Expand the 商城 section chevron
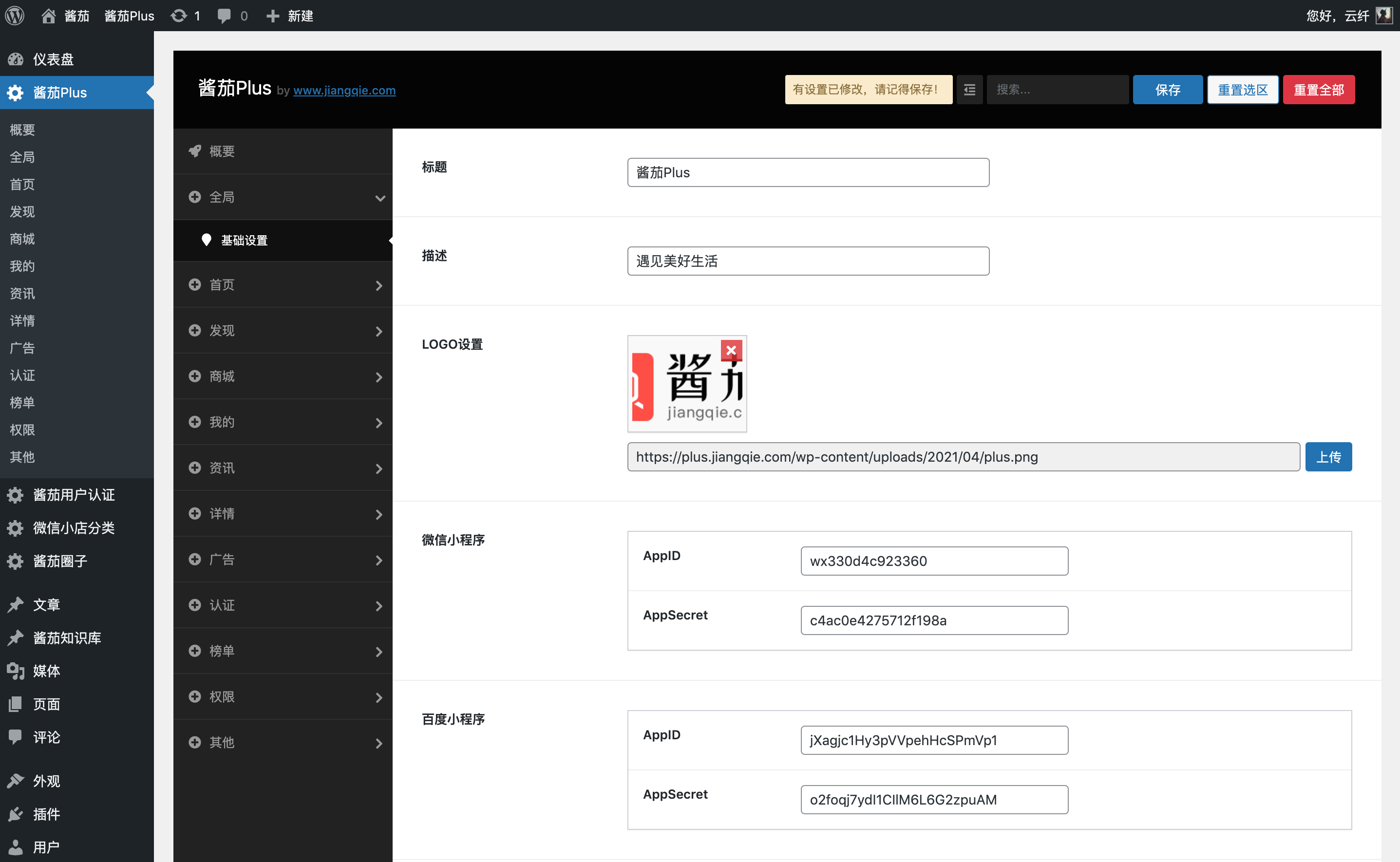 click(x=378, y=377)
